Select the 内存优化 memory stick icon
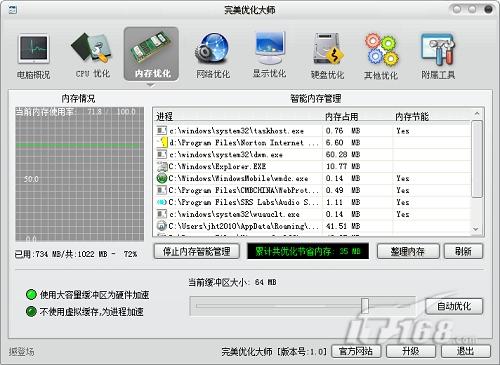 151,47
